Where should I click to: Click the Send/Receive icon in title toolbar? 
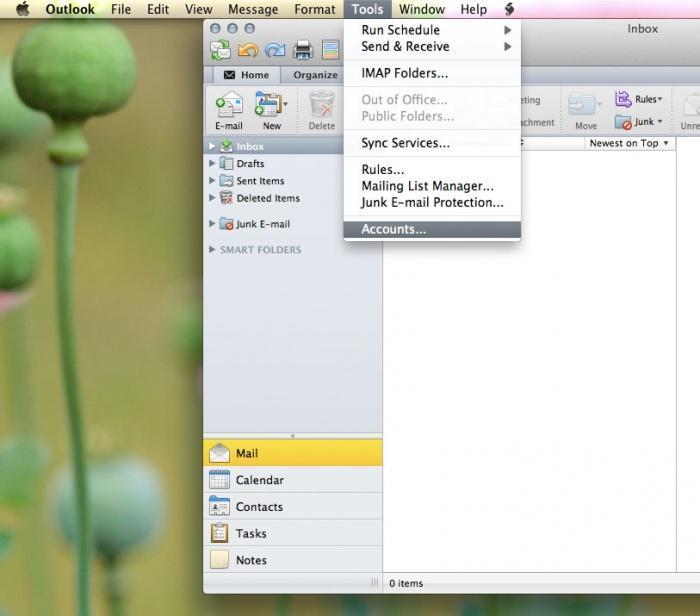(x=220, y=49)
